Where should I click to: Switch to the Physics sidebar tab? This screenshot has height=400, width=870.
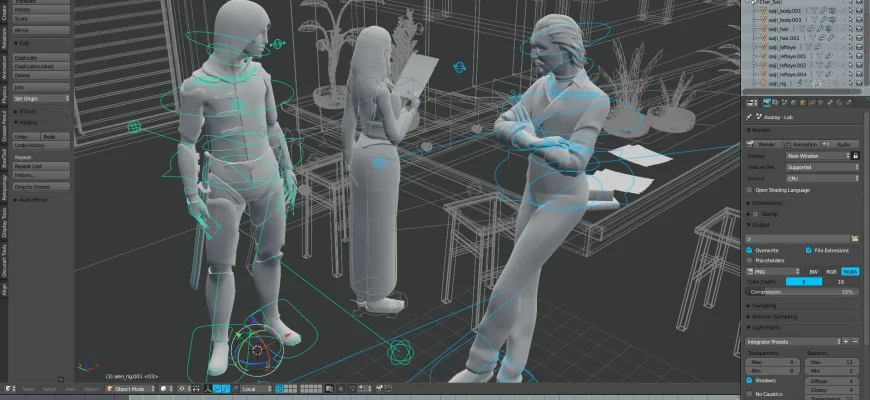(x=4, y=95)
